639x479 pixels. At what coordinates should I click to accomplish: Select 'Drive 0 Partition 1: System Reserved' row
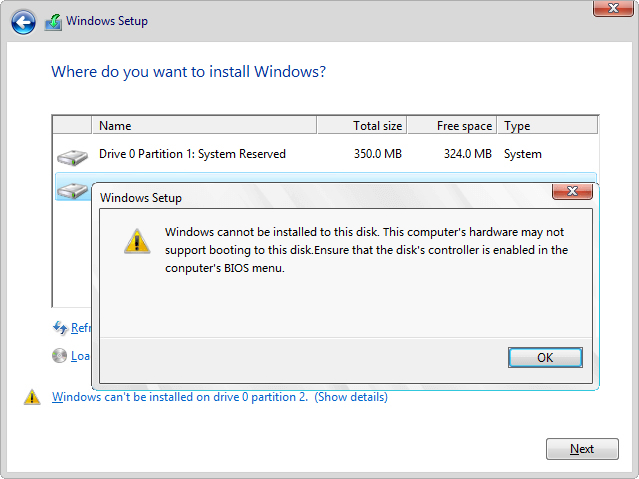click(x=325, y=154)
